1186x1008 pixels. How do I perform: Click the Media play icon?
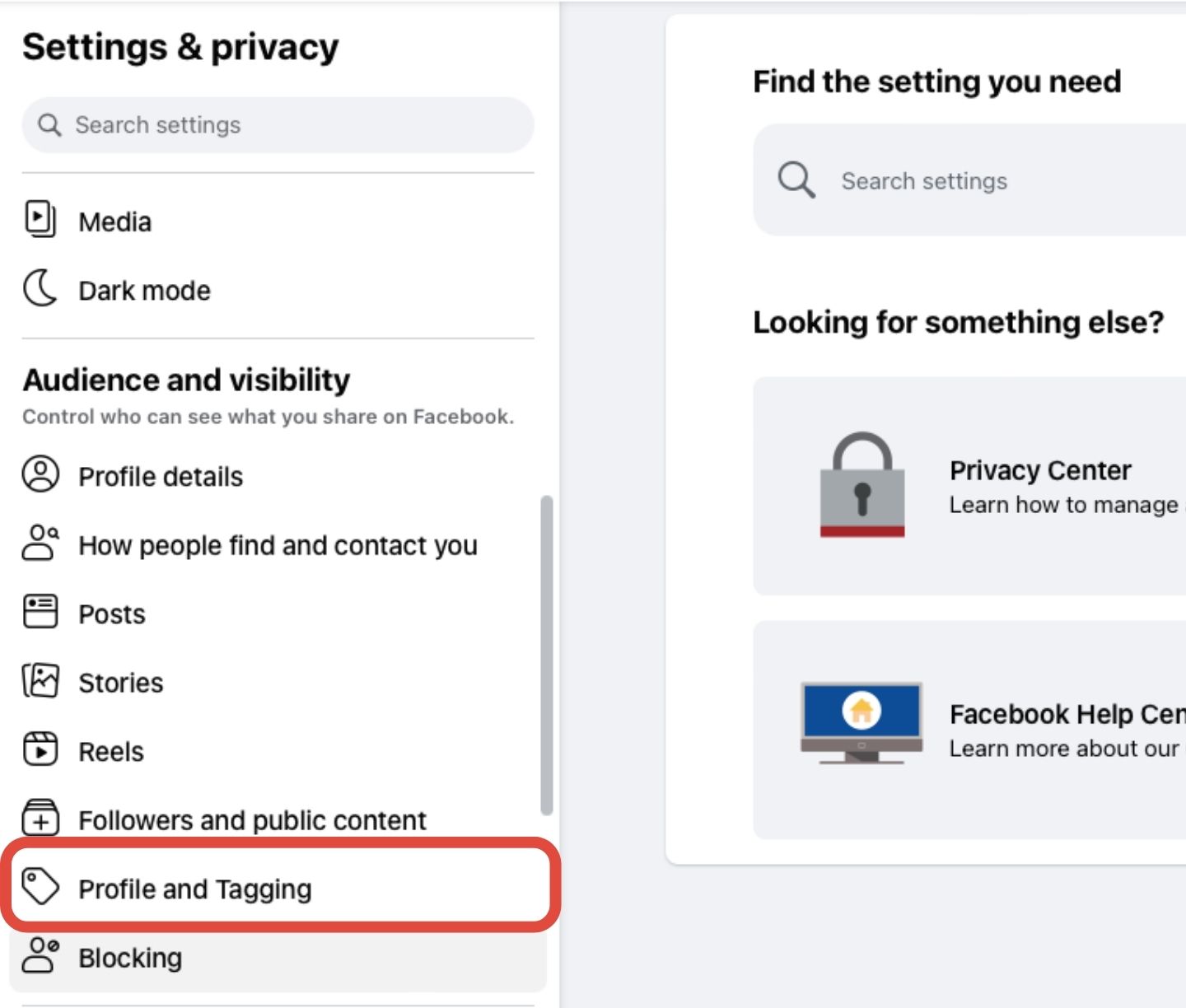tap(40, 220)
